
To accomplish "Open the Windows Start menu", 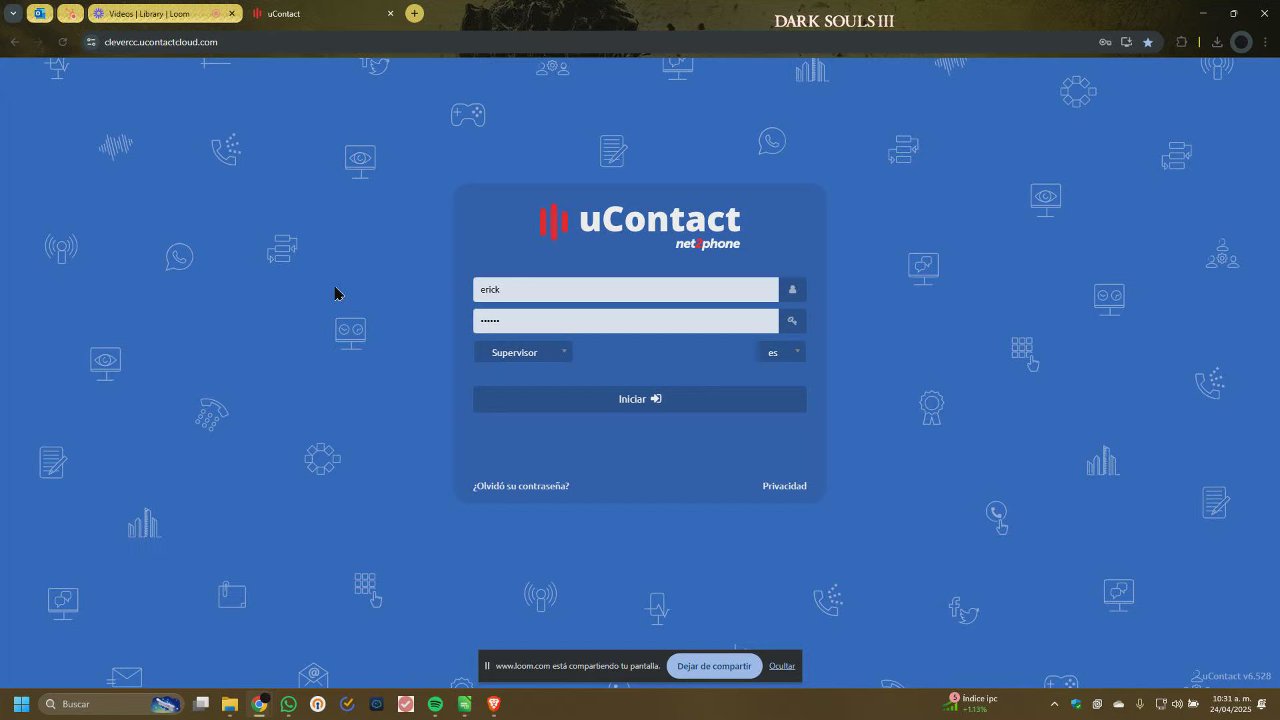I will [21, 704].
